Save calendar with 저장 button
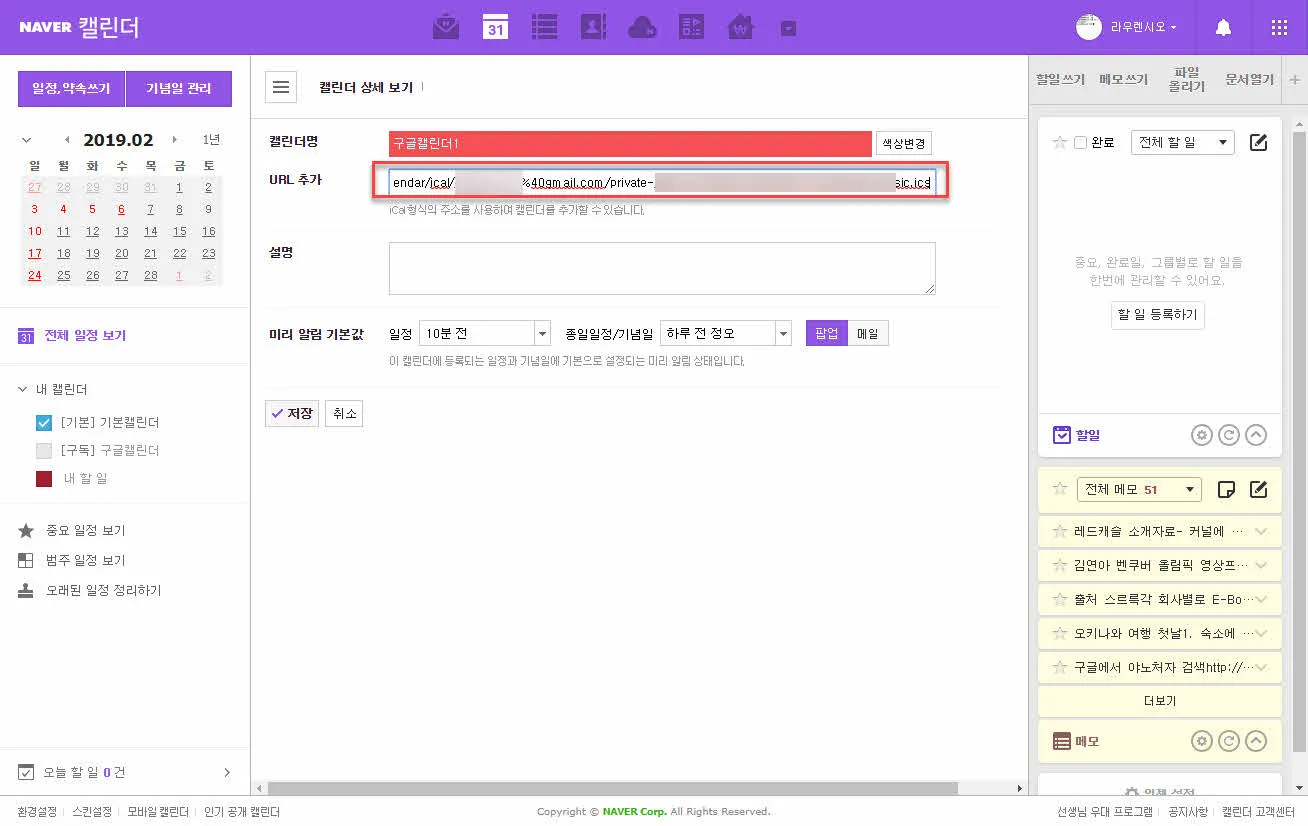Viewport: 1308px width, 826px height. click(x=291, y=413)
